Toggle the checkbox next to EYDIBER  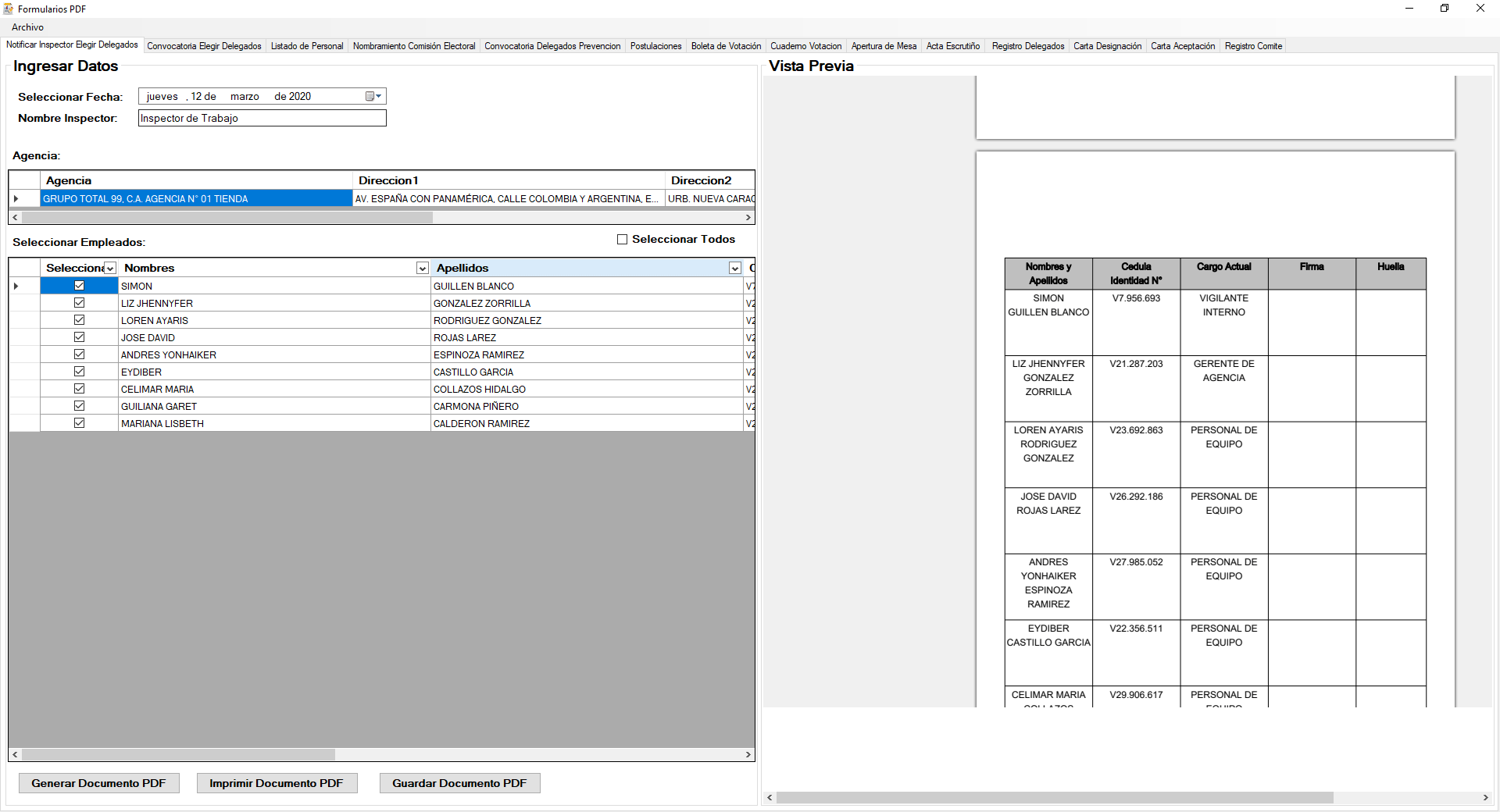(80, 372)
